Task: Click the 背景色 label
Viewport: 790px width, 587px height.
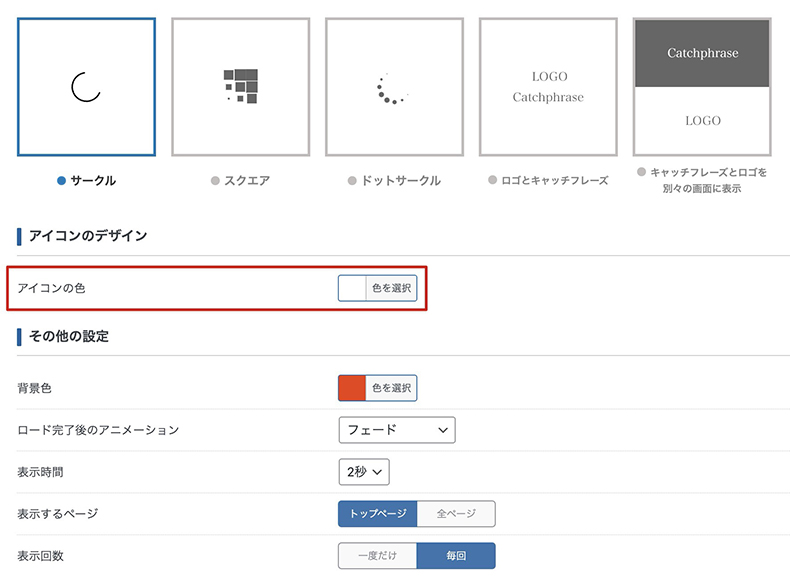Action: click(x=34, y=388)
